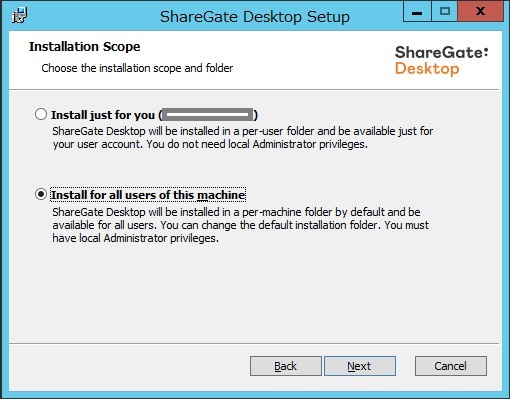Cancel the ShareGate Desktop setup
The image size is (510, 399).
tap(451, 366)
